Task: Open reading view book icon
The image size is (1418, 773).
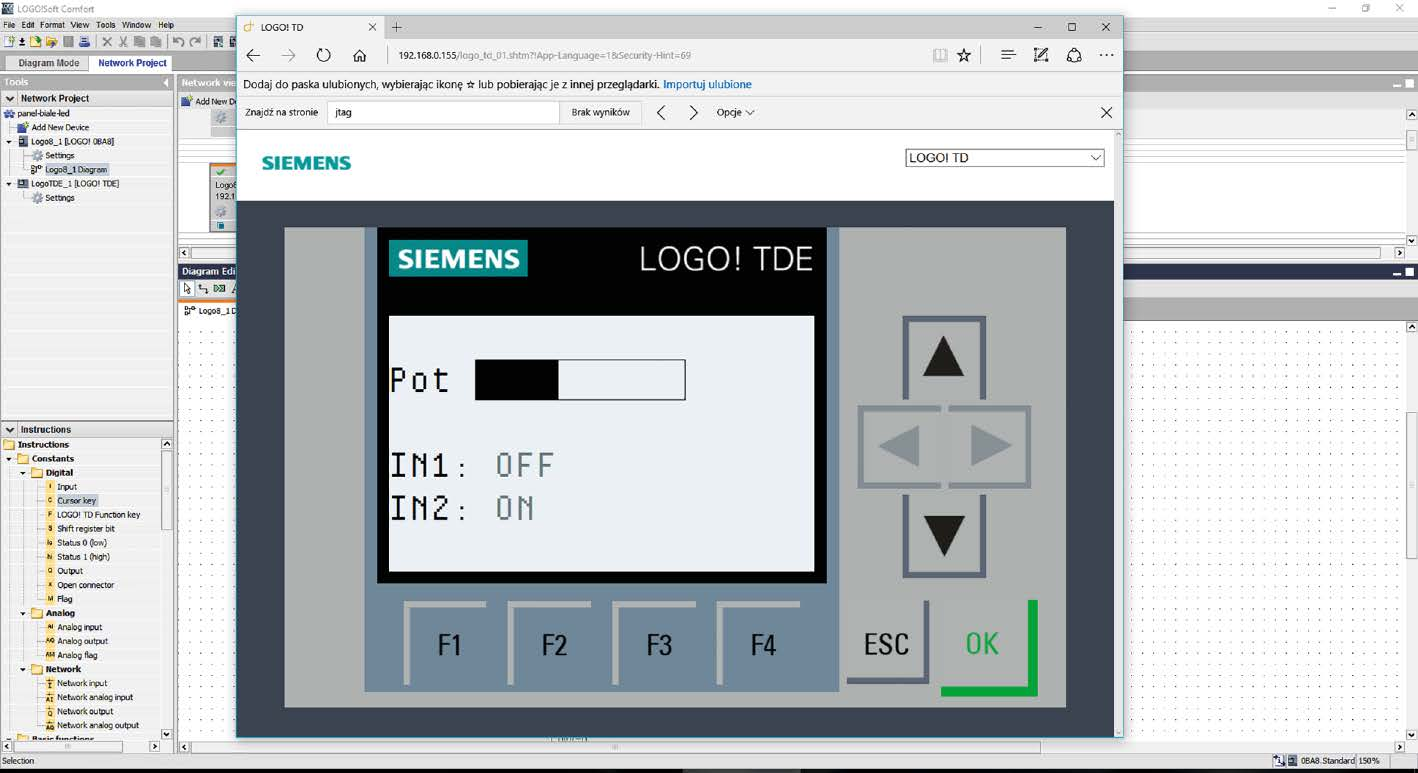Action: point(940,55)
